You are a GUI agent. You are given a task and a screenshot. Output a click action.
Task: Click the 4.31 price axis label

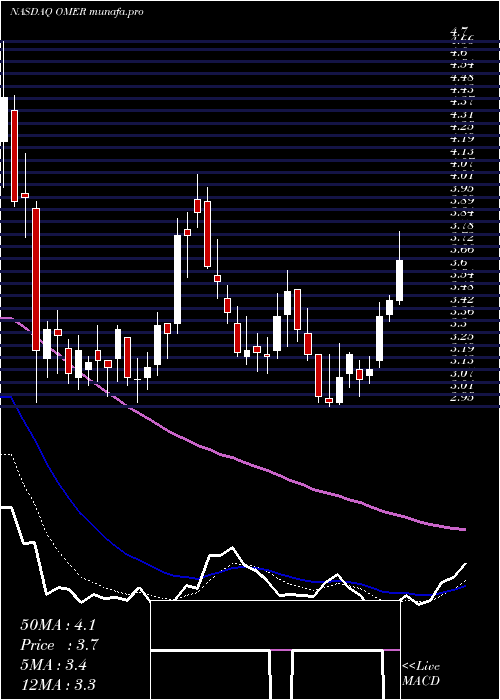point(462,115)
